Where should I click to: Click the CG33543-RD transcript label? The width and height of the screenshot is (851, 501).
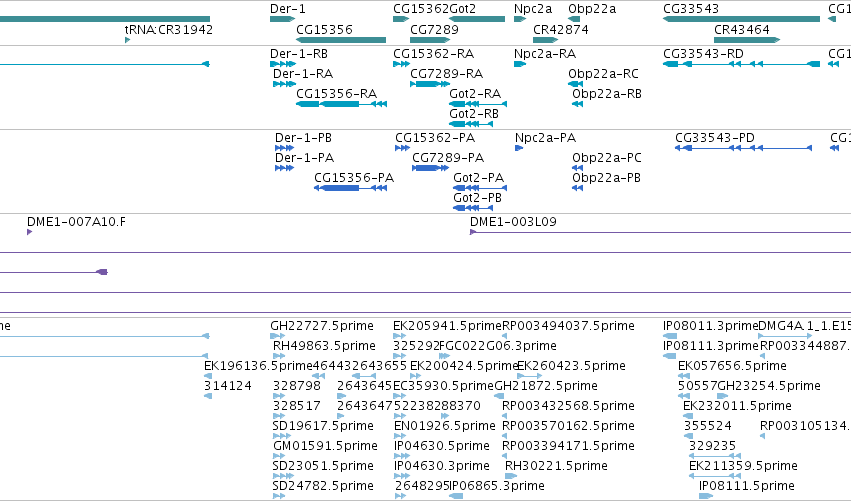703,54
